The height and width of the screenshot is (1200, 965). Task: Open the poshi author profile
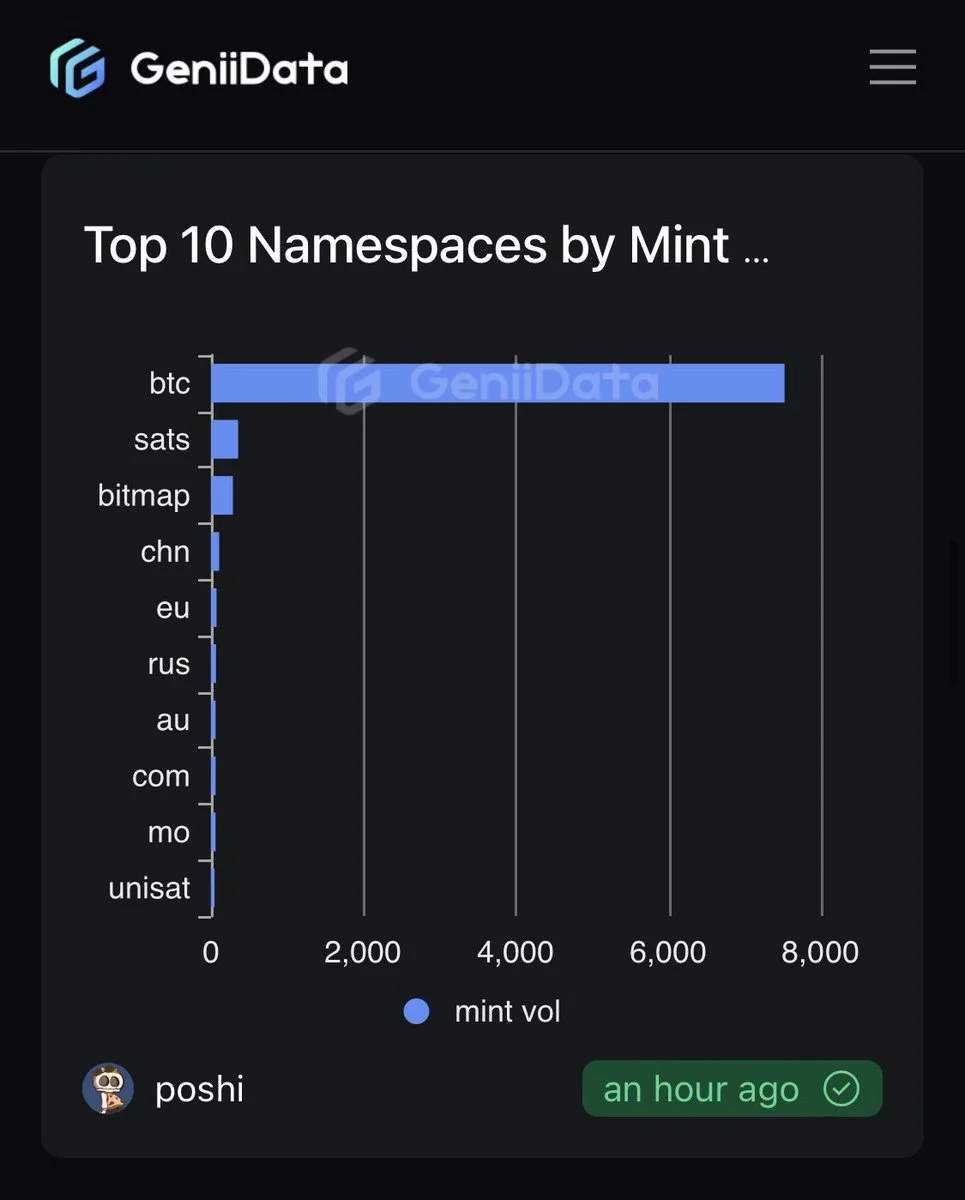coord(199,1089)
